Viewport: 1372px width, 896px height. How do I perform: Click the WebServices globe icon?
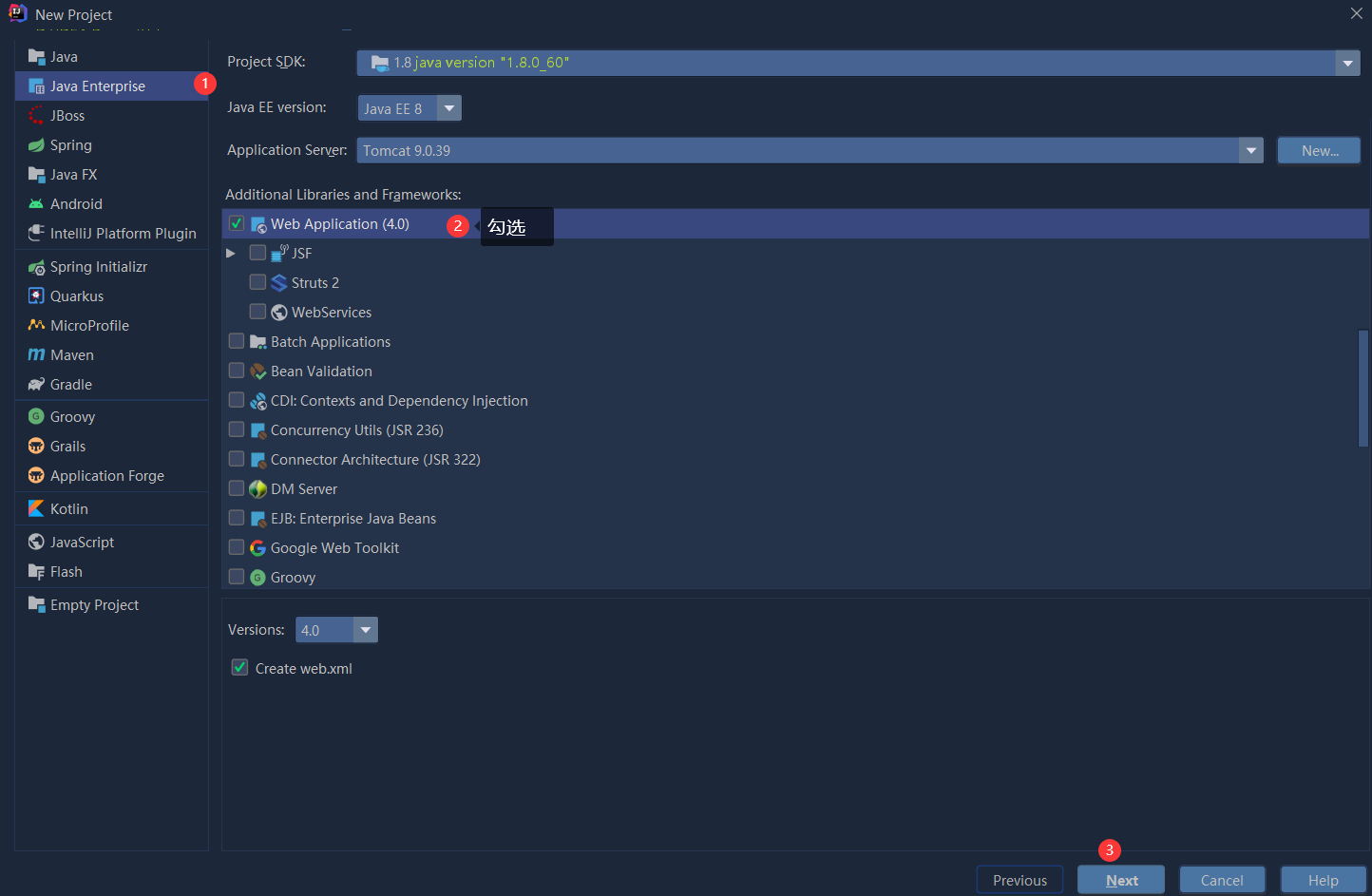[278, 313]
